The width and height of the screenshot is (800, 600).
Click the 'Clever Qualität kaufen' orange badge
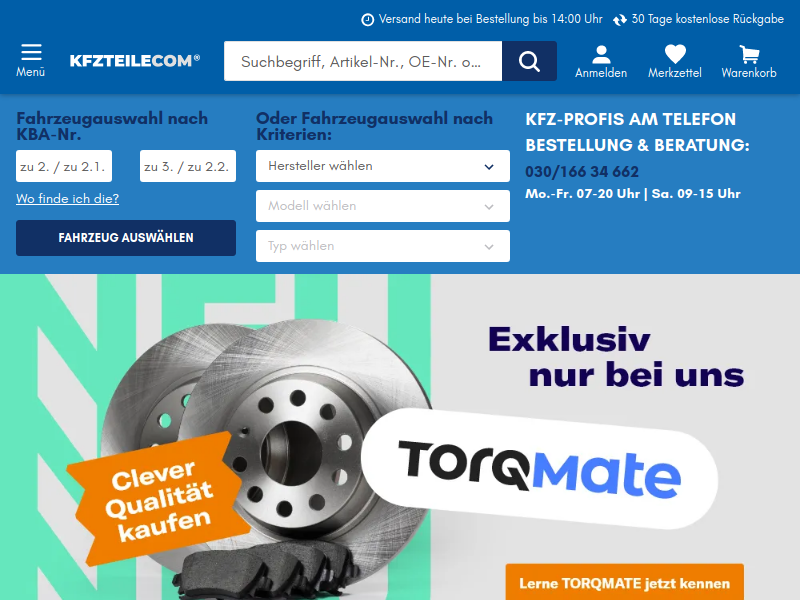(158, 498)
